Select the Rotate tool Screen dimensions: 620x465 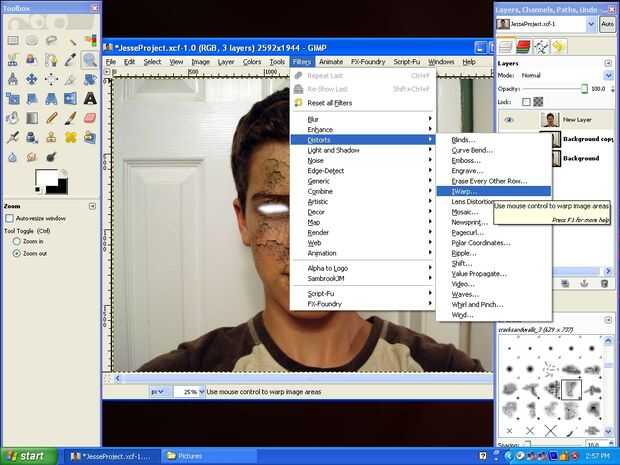point(90,79)
